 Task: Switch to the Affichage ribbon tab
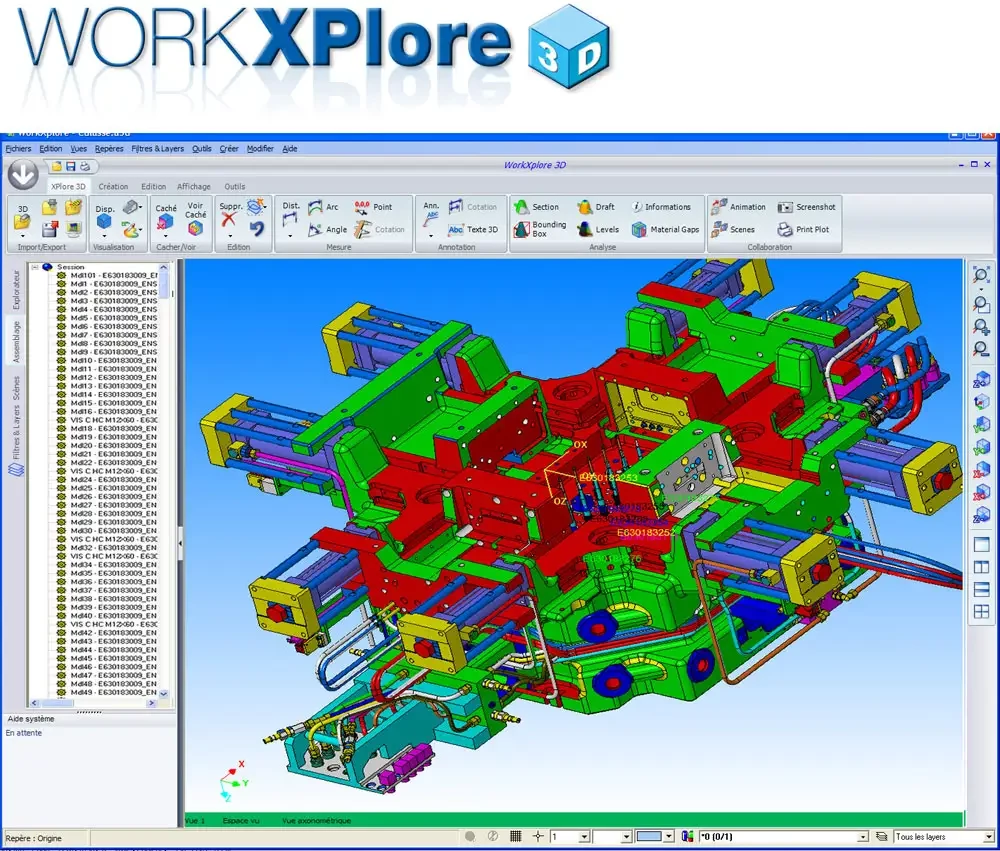click(194, 186)
